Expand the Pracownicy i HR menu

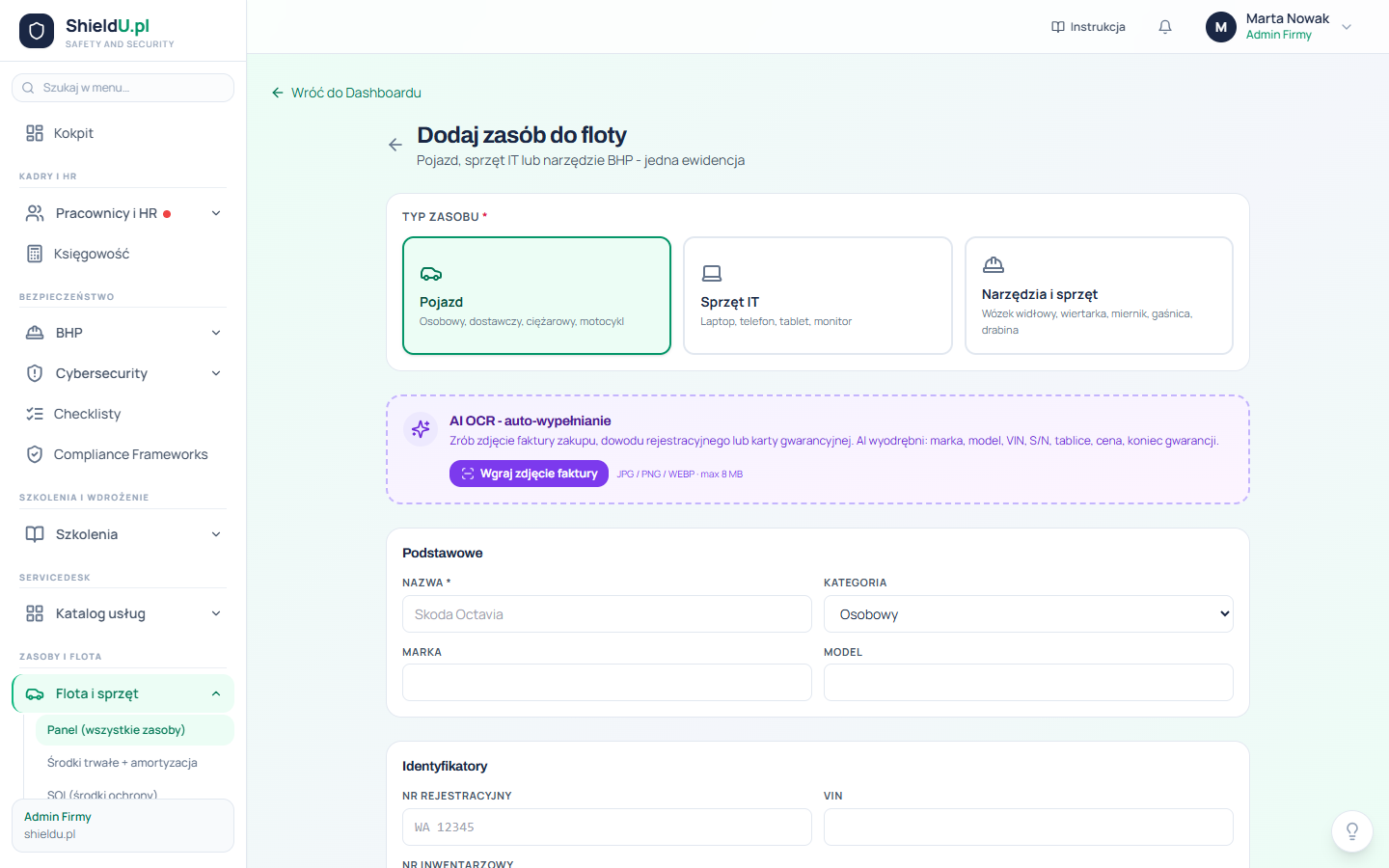coord(123,213)
